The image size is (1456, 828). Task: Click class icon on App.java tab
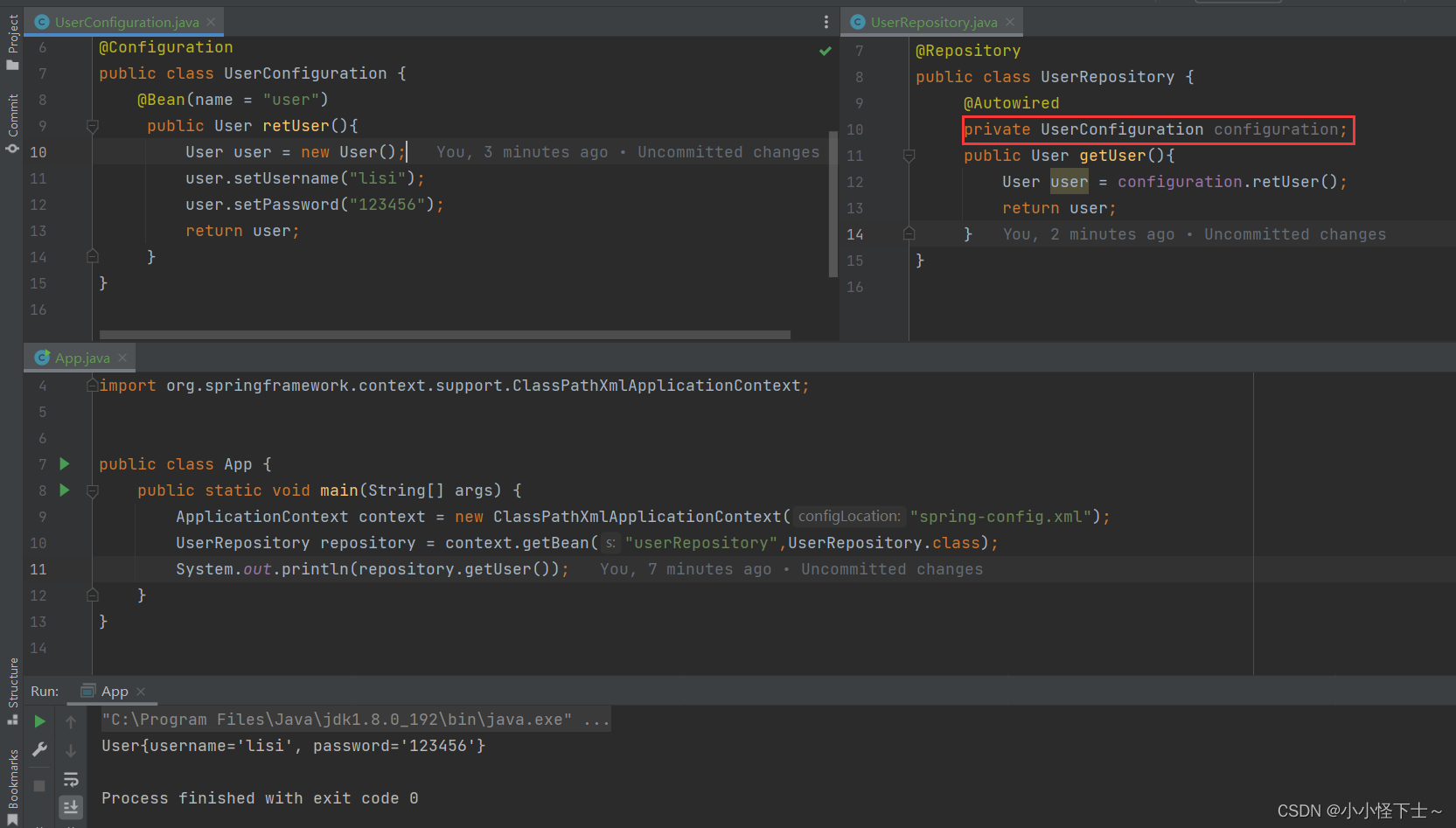(42, 358)
